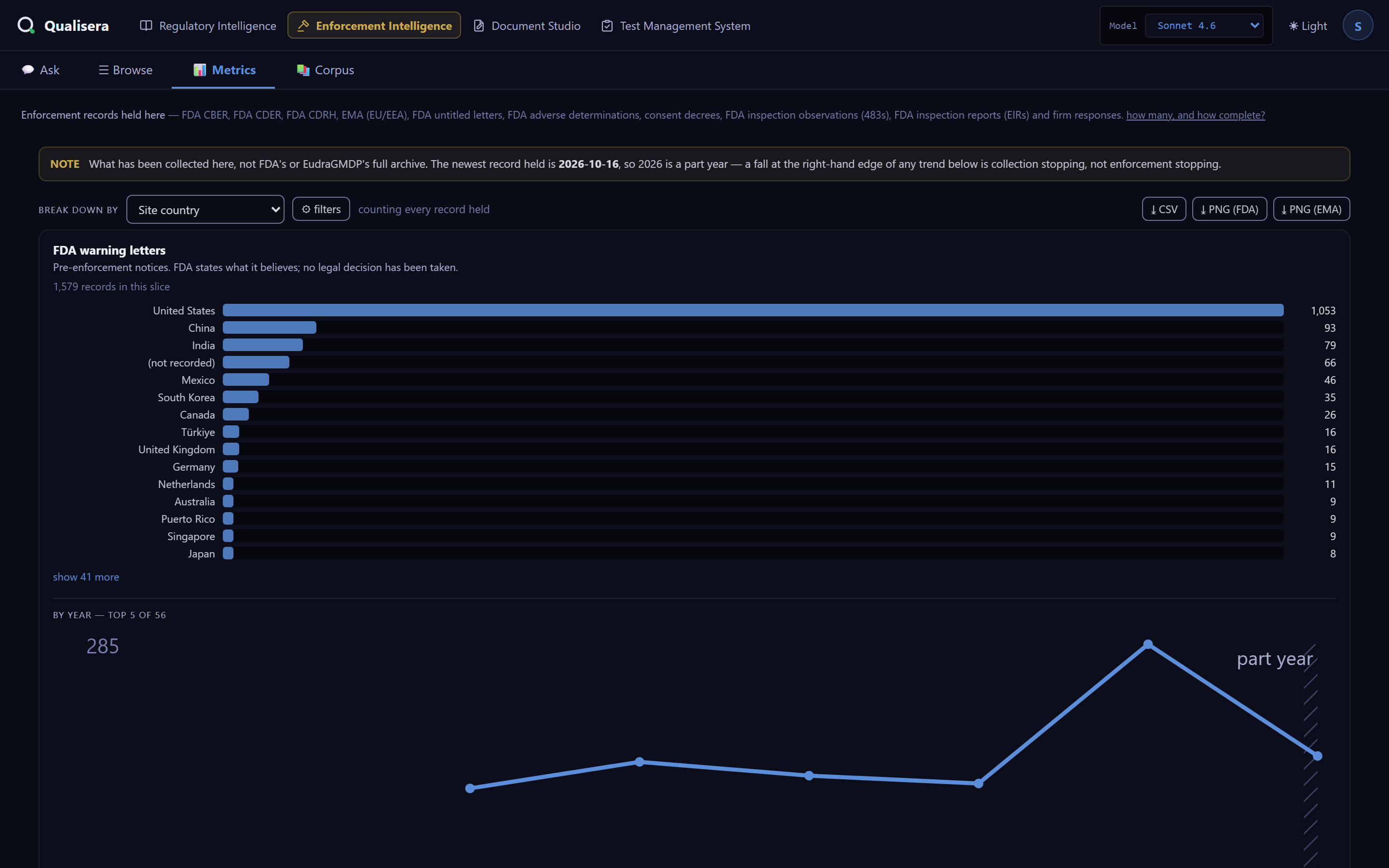Click the Browse list icon
1389x868 pixels.
pyautogui.click(x=103, y=70)
